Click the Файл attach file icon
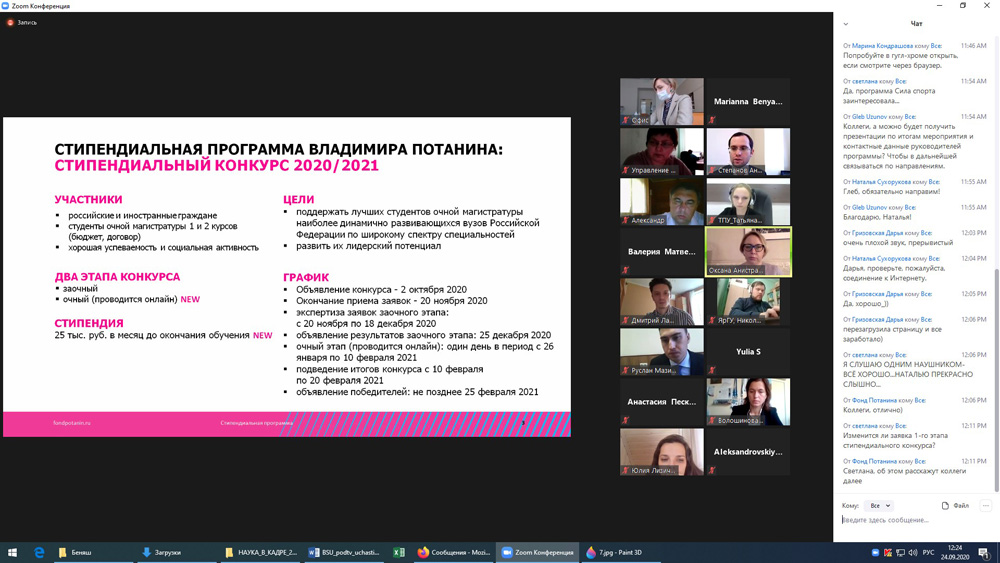 coord(946,506)
